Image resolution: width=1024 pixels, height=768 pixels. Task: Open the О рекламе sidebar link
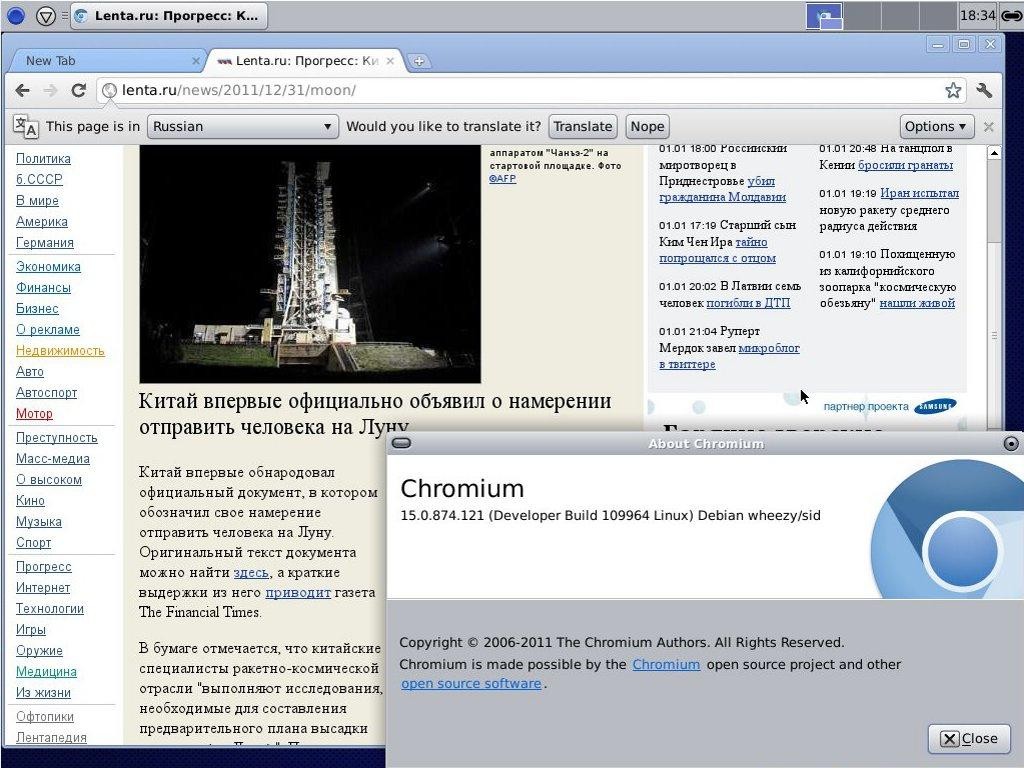[x=48, y=329]
